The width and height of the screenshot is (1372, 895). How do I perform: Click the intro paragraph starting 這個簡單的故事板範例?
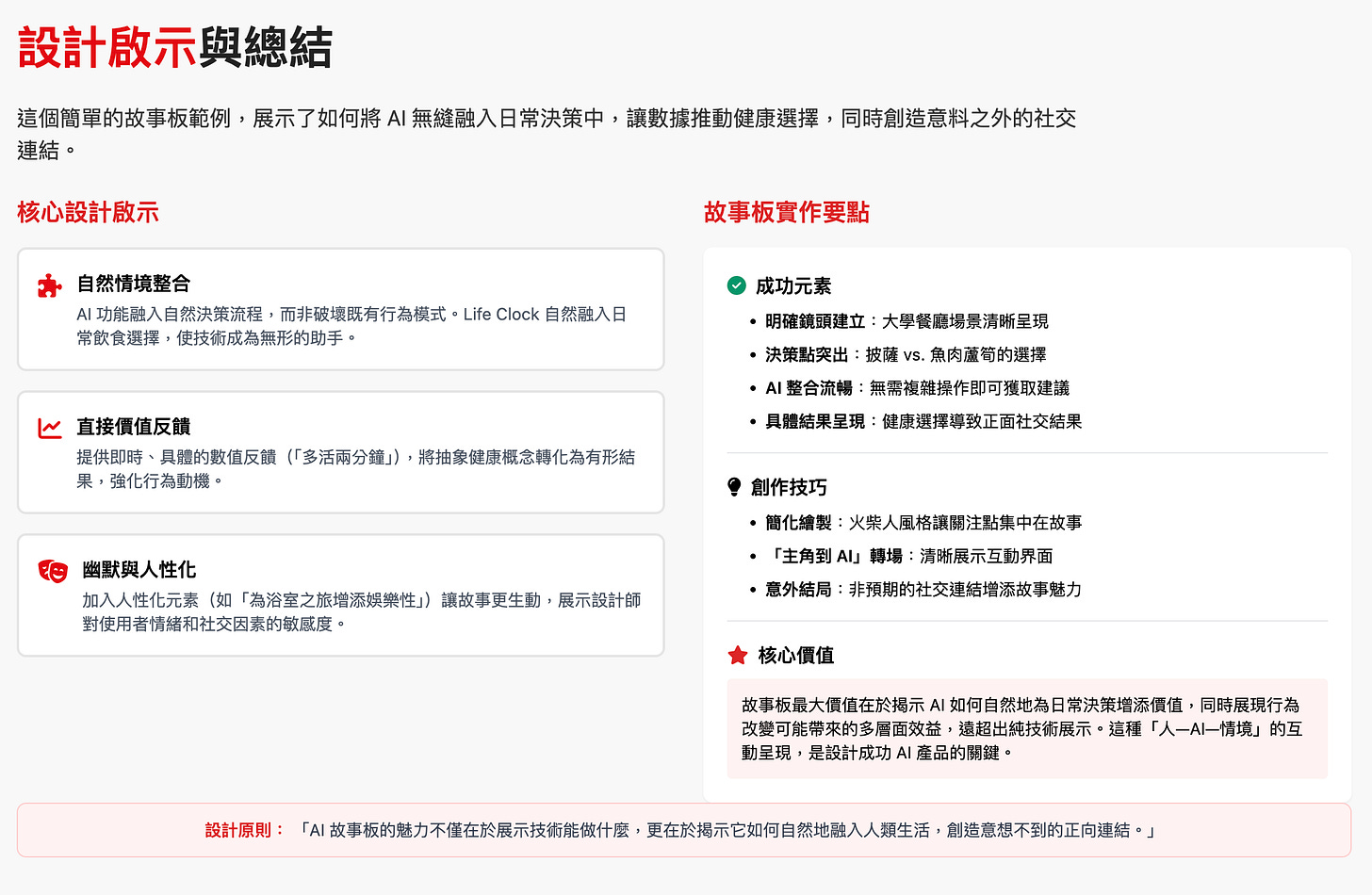coord(547,134)
